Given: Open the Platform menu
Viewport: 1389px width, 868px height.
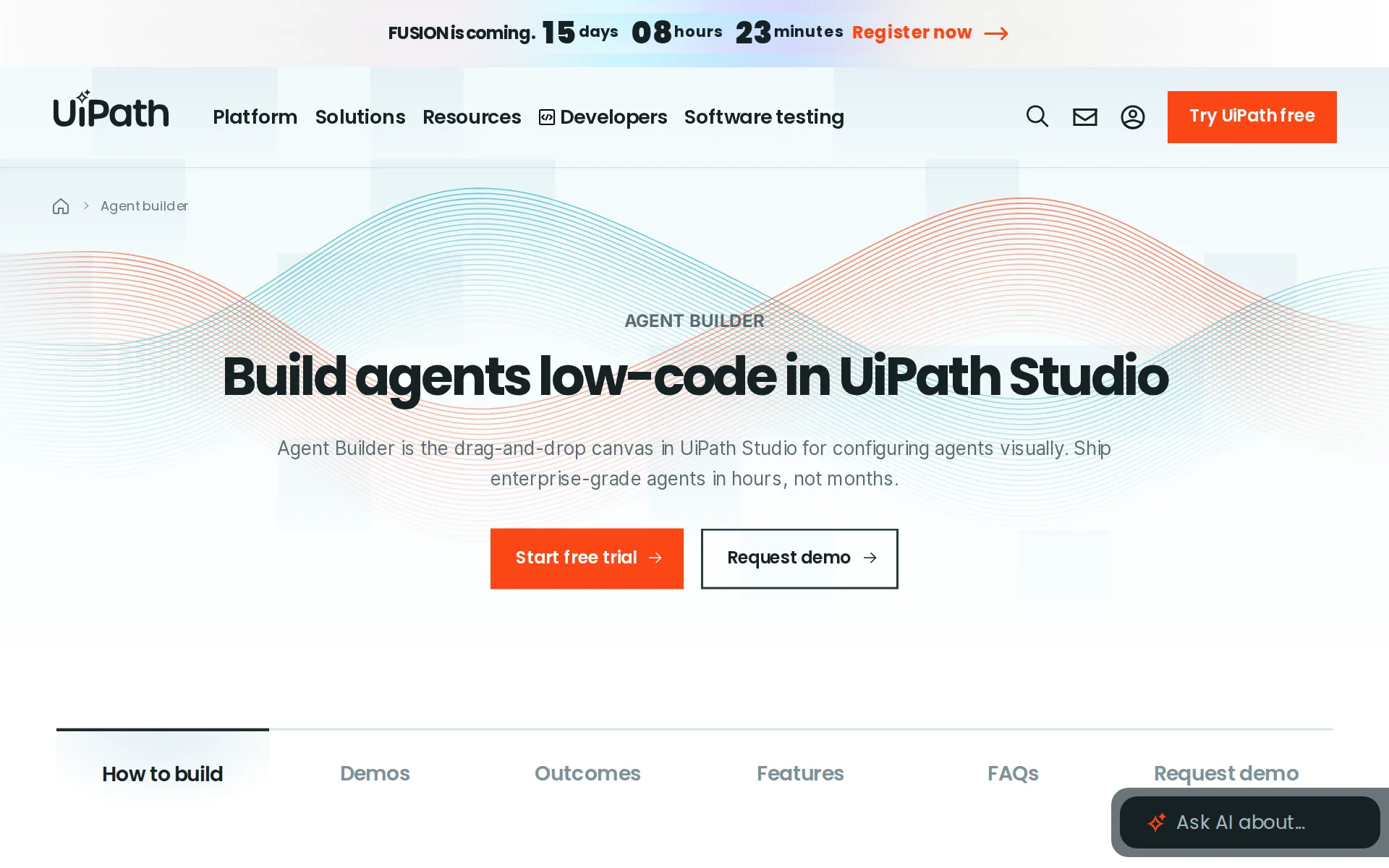Looking at the screenshot, I should tap(255, 117).
